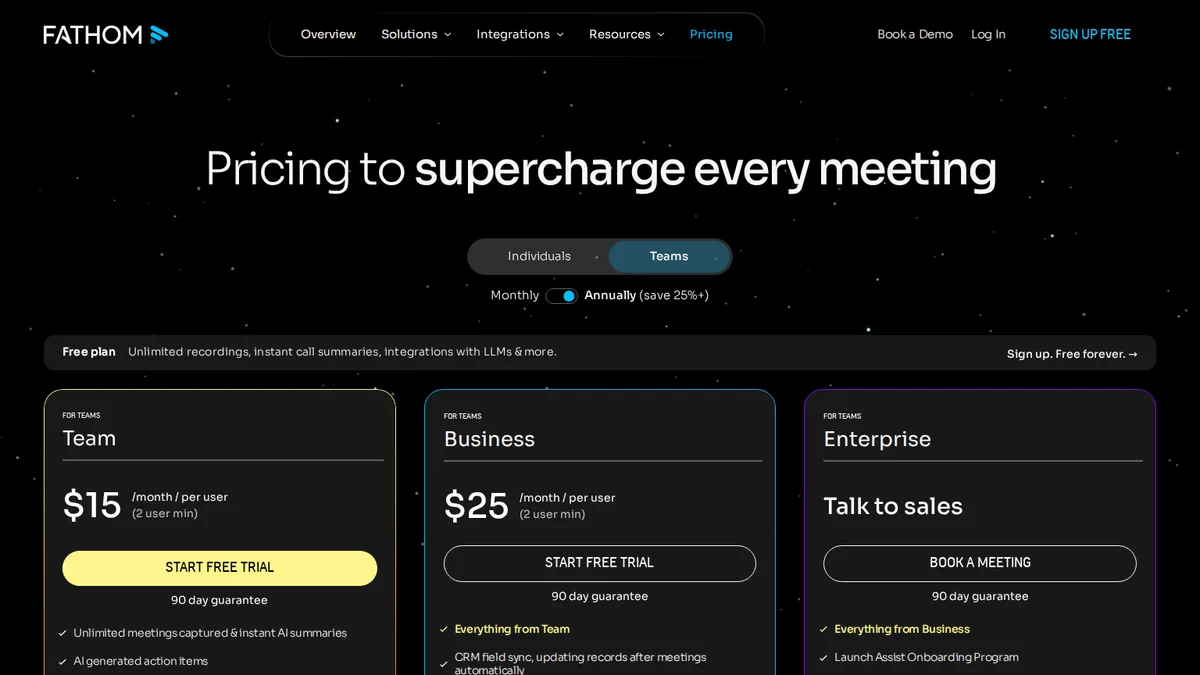Image resolution: width=1200 pixels, height=675 pixels.
Task: Click Book a Meeting for Enterprise
Action: click(980, 563)
